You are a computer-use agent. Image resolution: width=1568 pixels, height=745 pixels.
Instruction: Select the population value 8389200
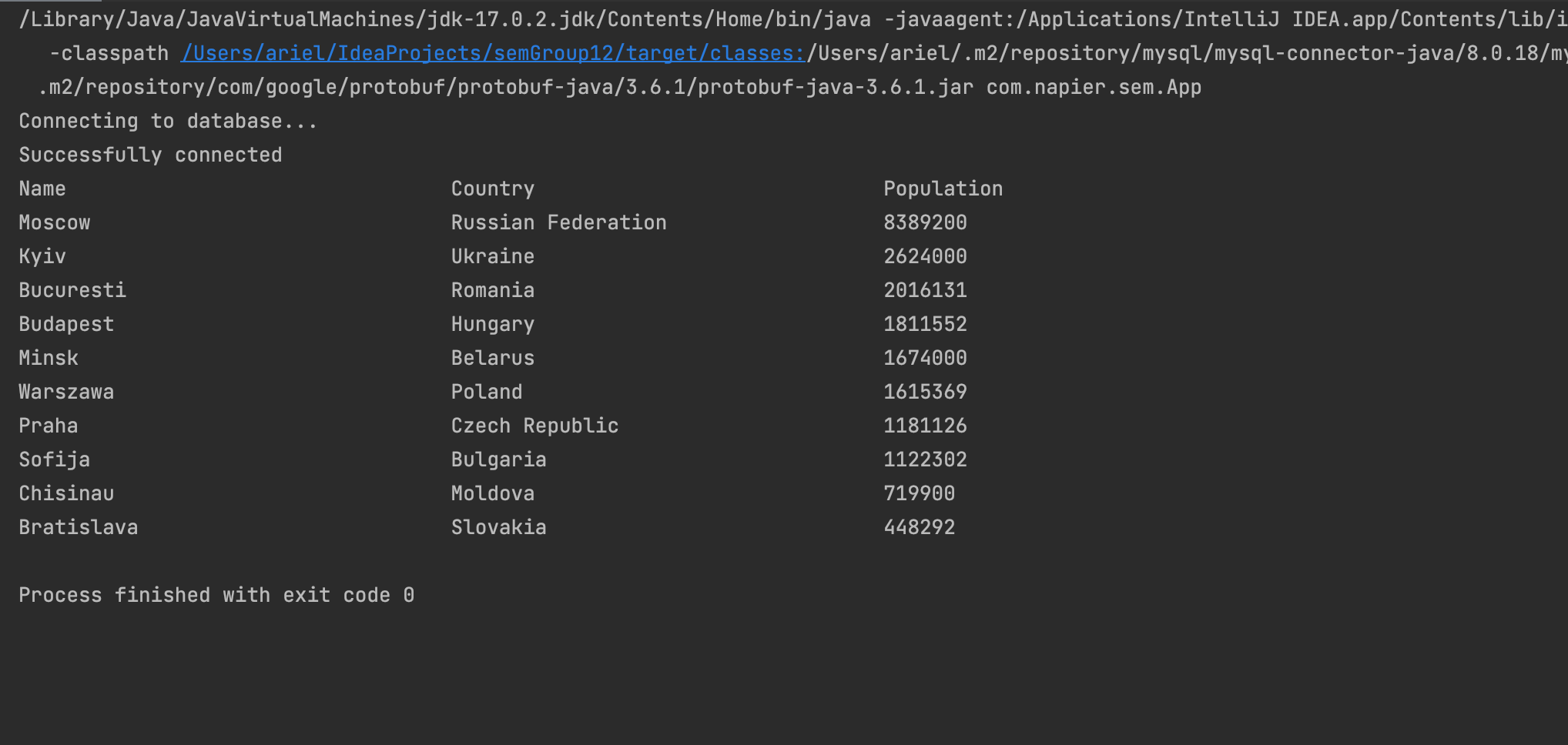point(925,222)
